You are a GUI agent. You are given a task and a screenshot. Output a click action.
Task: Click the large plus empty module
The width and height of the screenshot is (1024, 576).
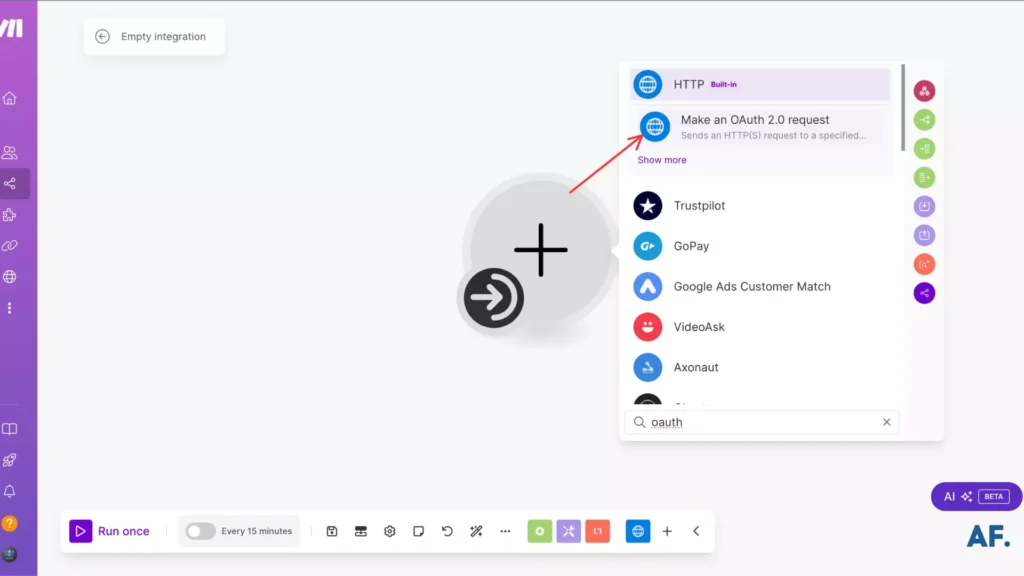point(541,249)
